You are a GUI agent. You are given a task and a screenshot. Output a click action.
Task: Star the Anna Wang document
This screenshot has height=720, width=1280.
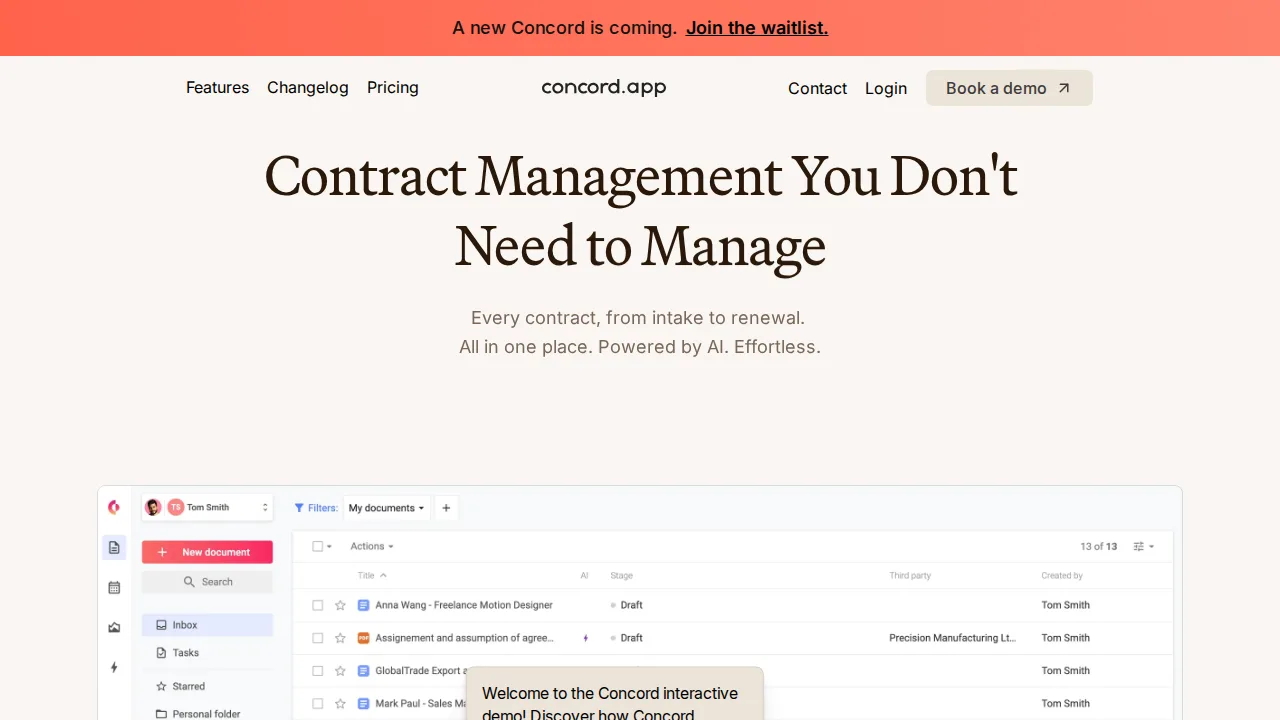click(340, 605)
